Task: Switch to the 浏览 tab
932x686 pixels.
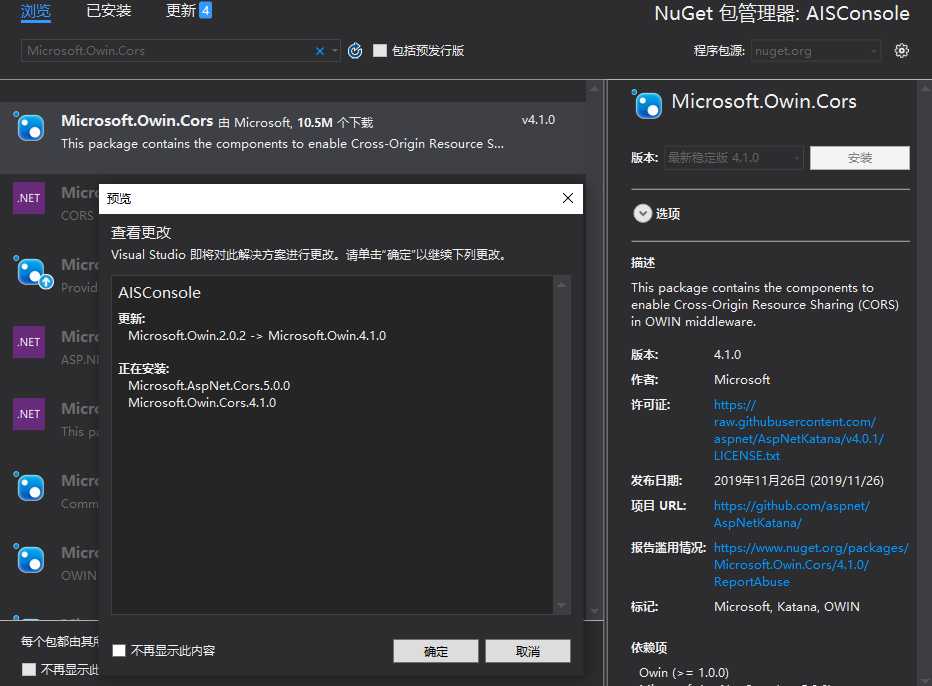Action: [x=36, y=11]
